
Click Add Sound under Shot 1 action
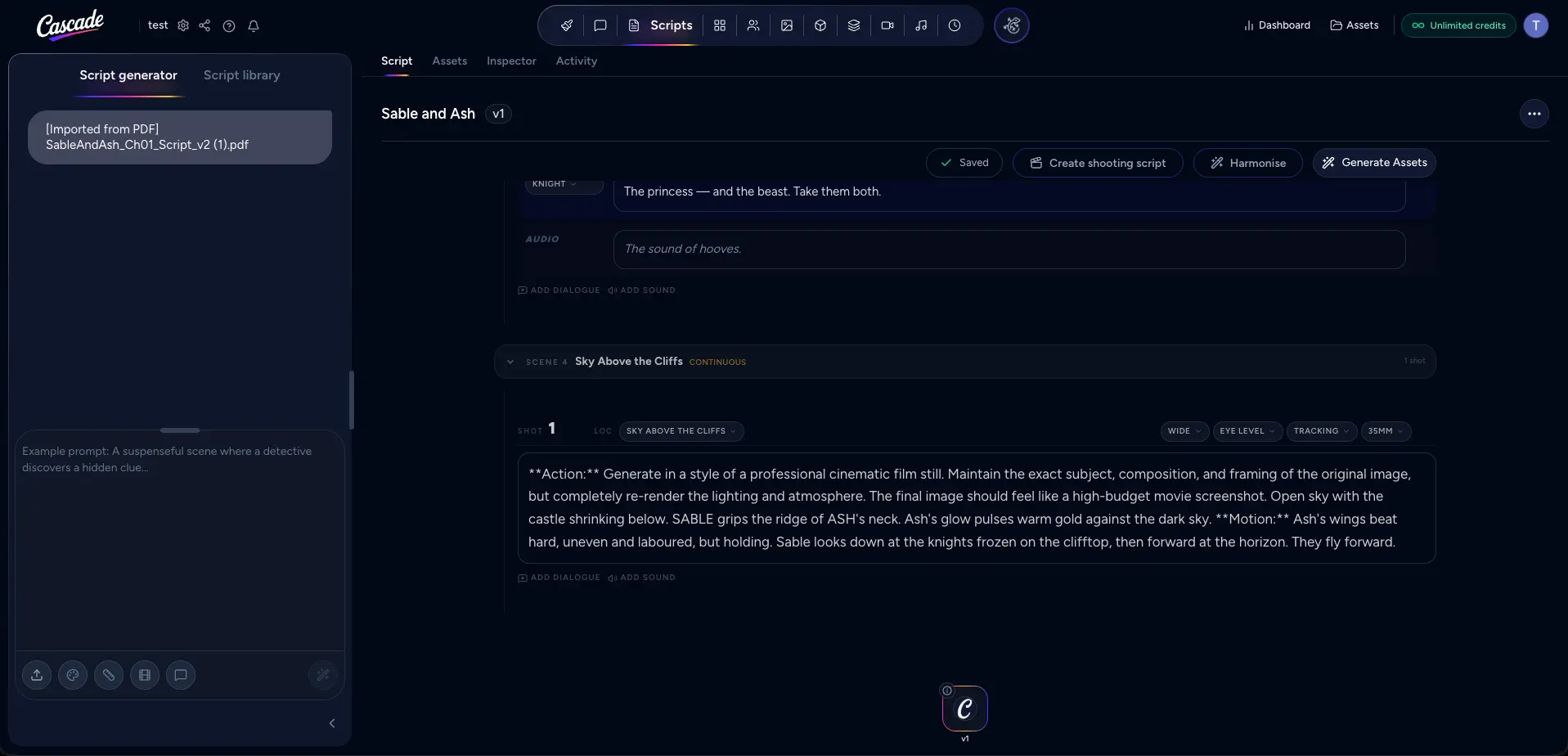pyautogui.click(x=642, y=578)
